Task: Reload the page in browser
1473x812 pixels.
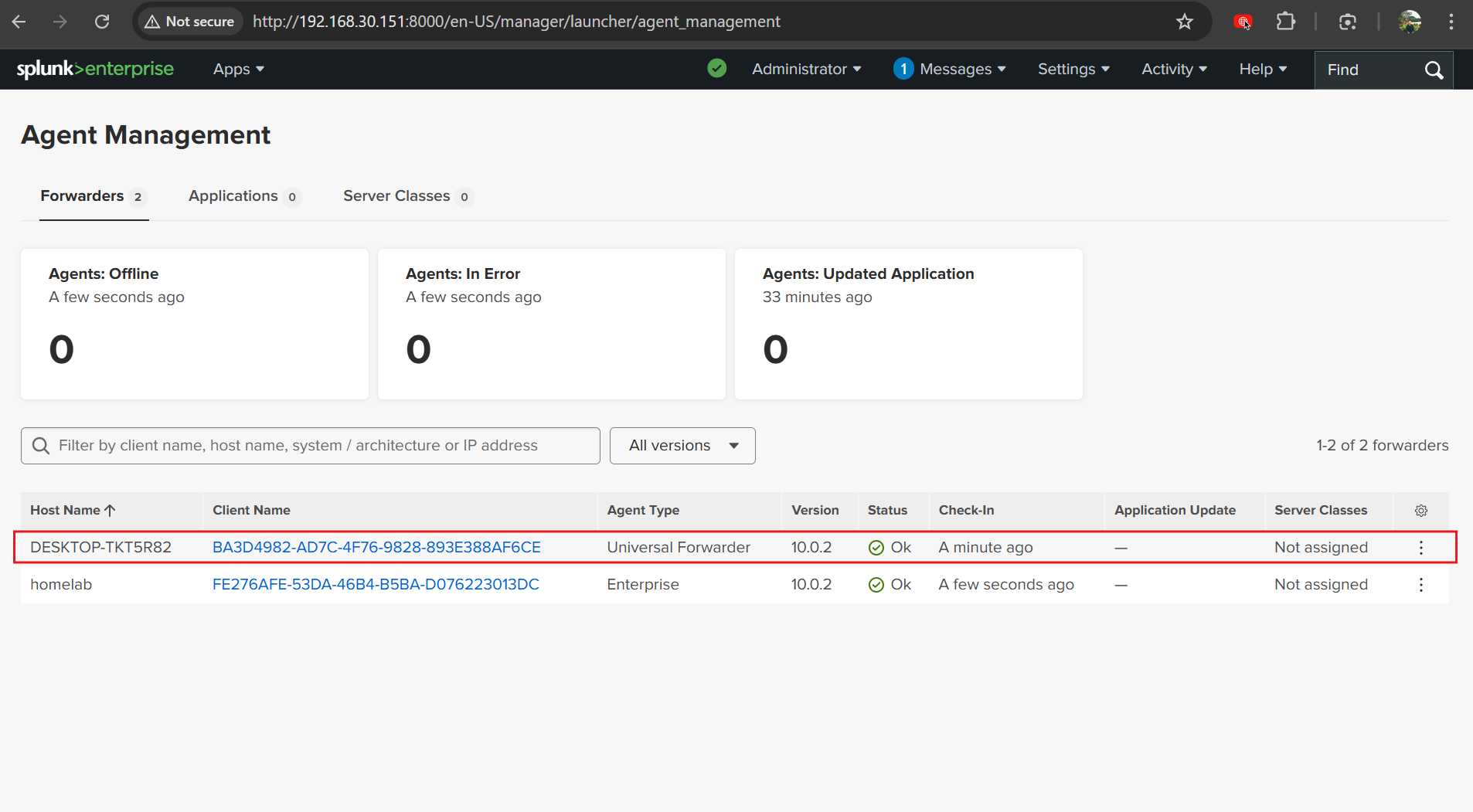Action: click(102, 22)
